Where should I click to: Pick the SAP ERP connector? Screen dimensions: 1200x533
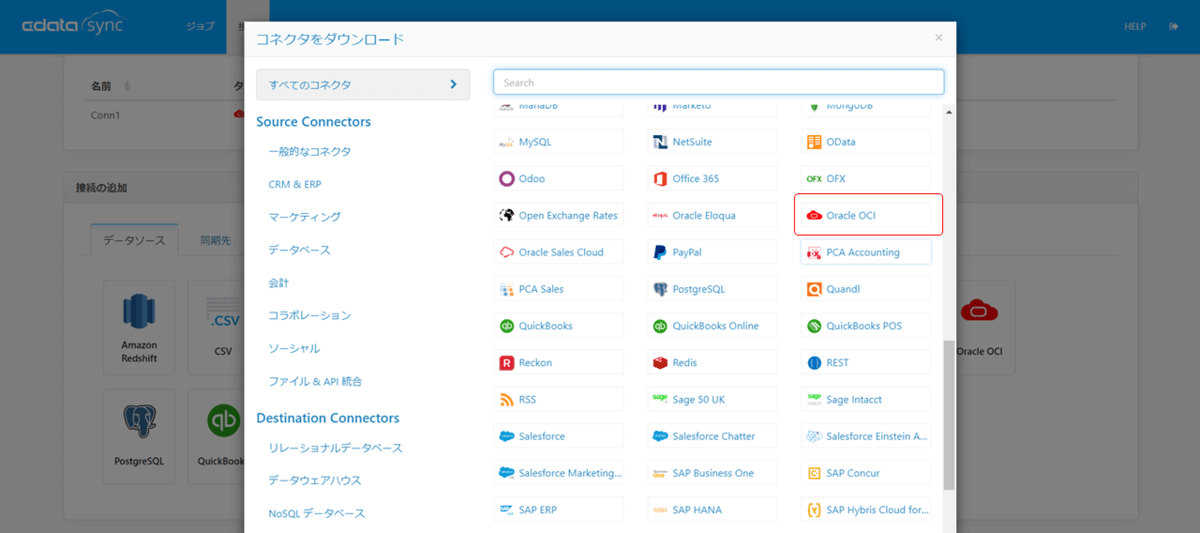point(558,509)
